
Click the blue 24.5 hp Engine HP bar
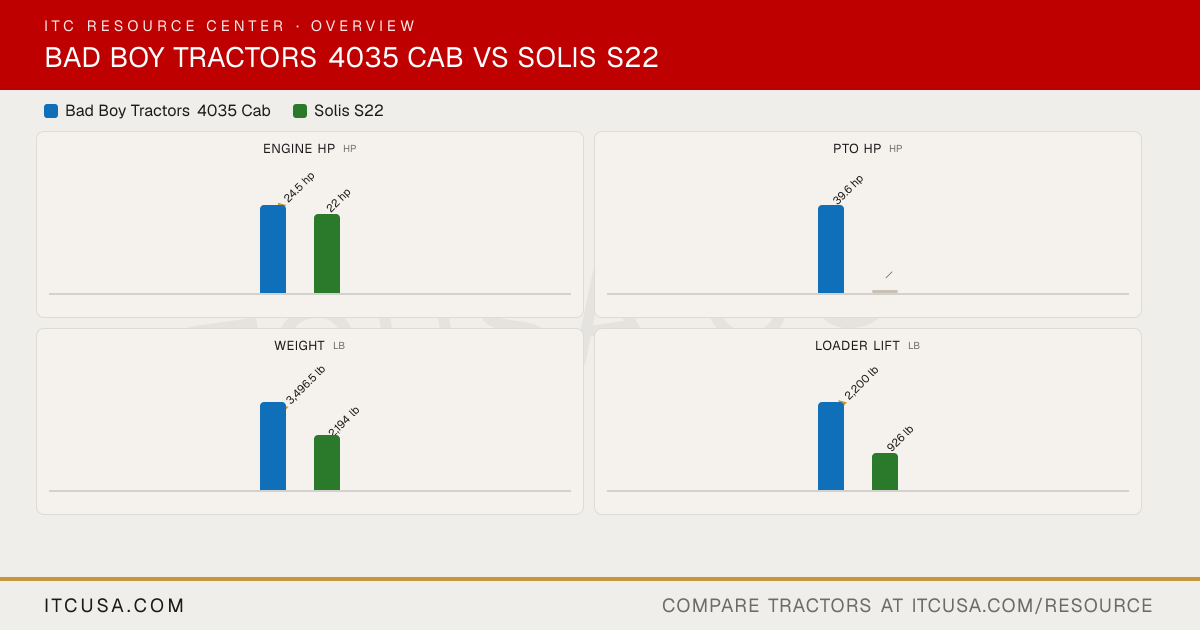(273, 249)
